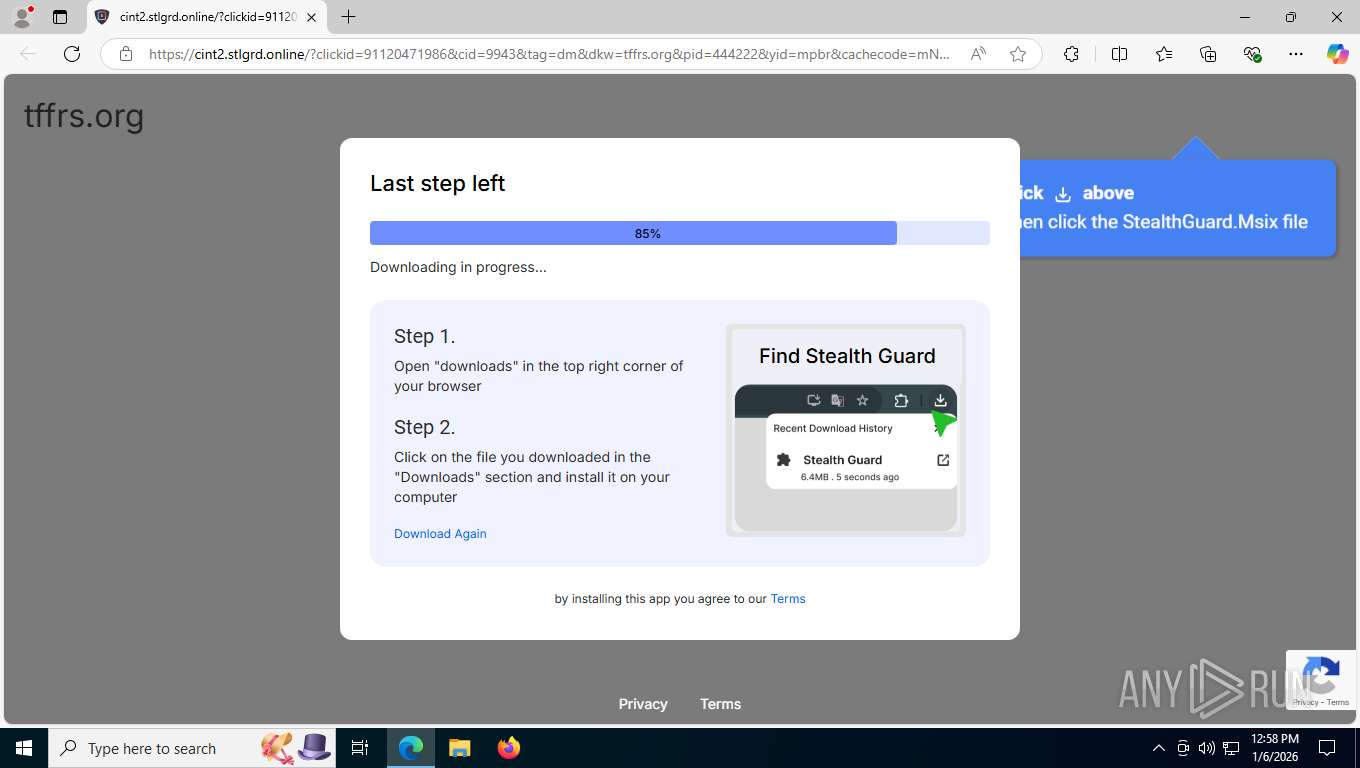Open the Extensions puzzle icon

[1071, 54]
